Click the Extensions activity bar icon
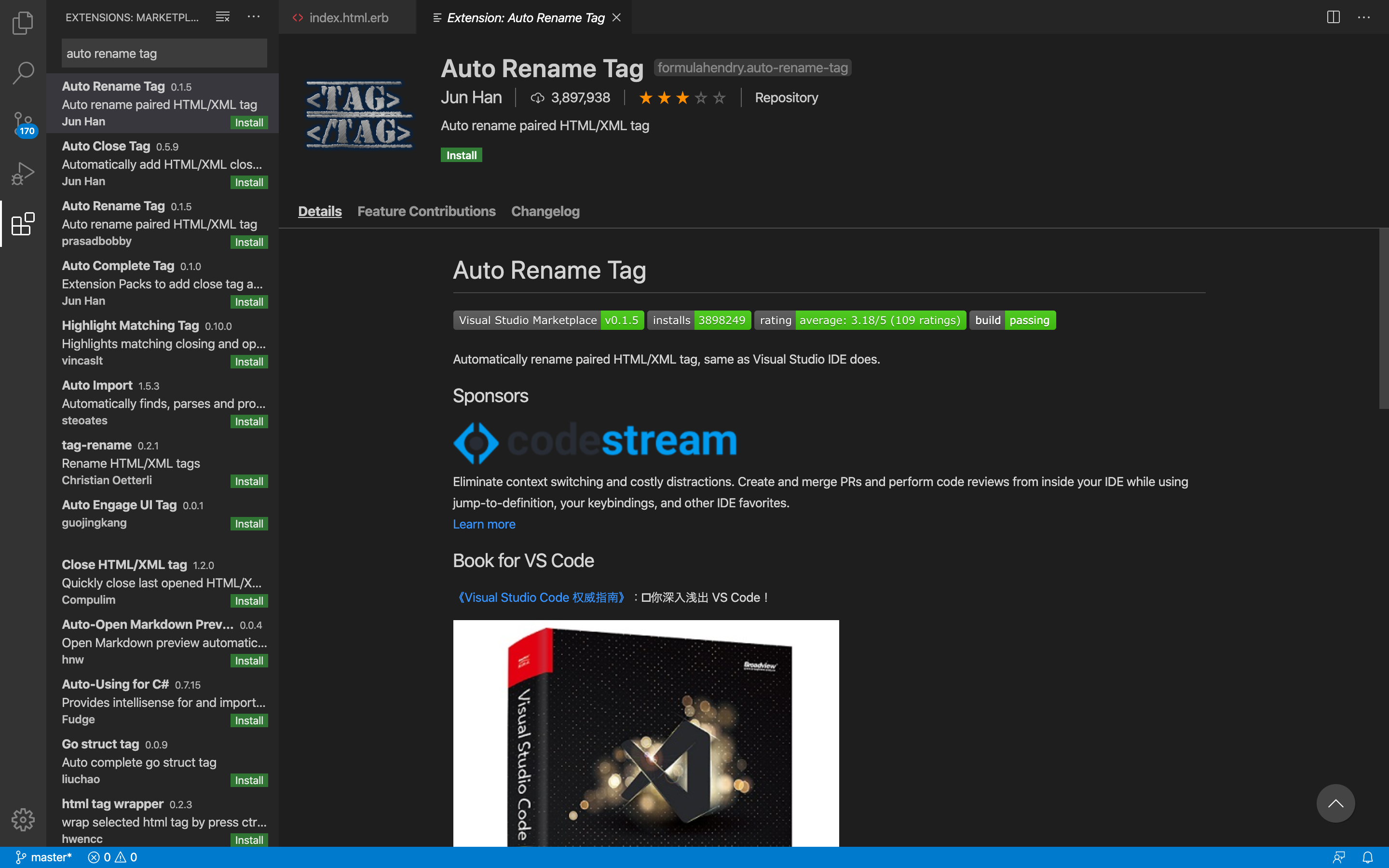 [x=23, y=223]
